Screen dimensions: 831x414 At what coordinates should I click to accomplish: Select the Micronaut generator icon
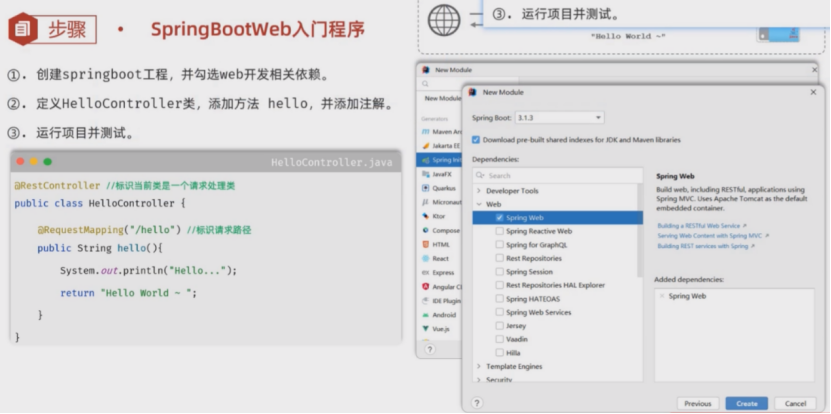(426, 202)
